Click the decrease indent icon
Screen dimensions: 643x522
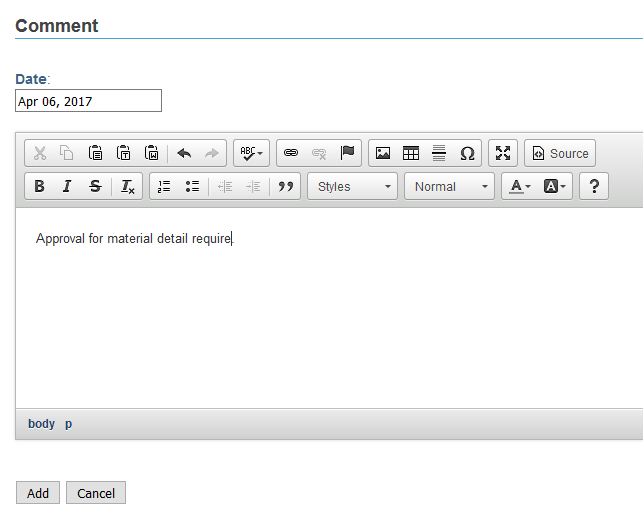click(x=225, y=186)
